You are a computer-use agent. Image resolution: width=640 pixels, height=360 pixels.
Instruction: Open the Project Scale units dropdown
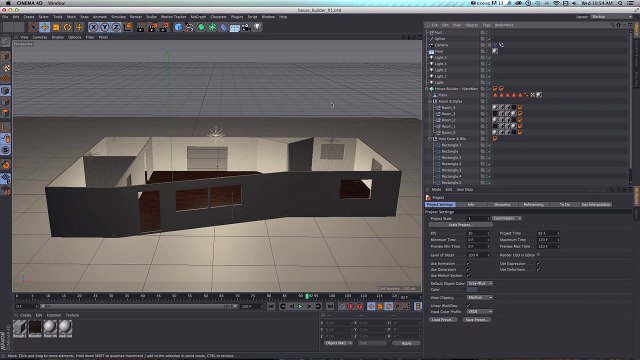coord(507,219)
